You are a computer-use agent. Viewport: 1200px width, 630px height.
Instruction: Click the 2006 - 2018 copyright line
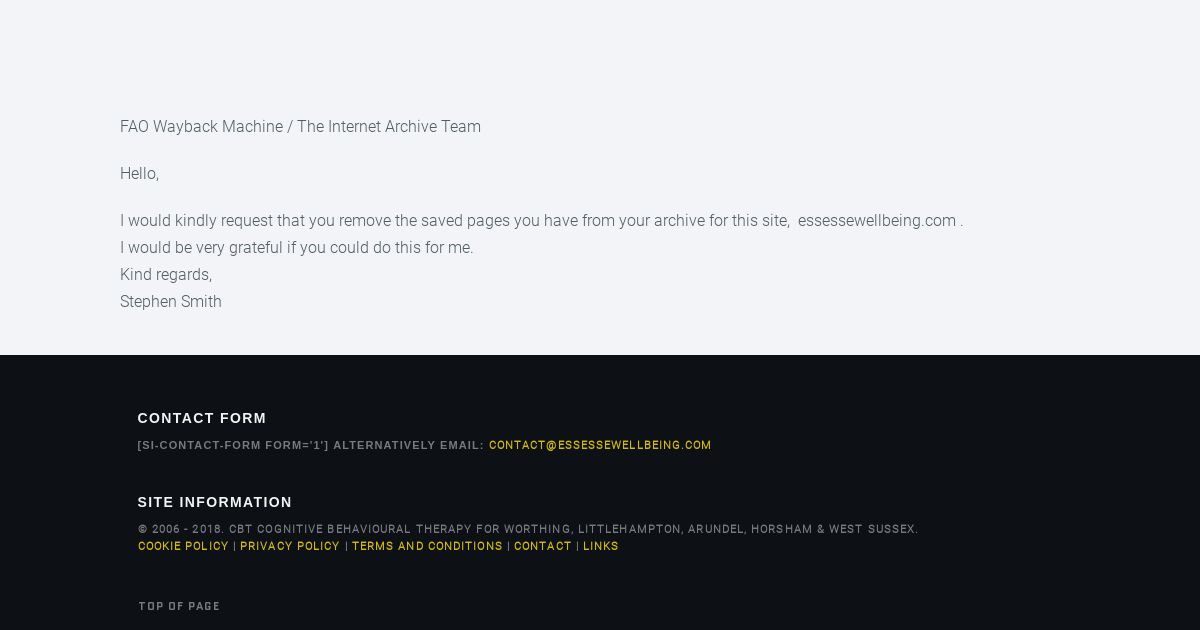coord(528,529)
